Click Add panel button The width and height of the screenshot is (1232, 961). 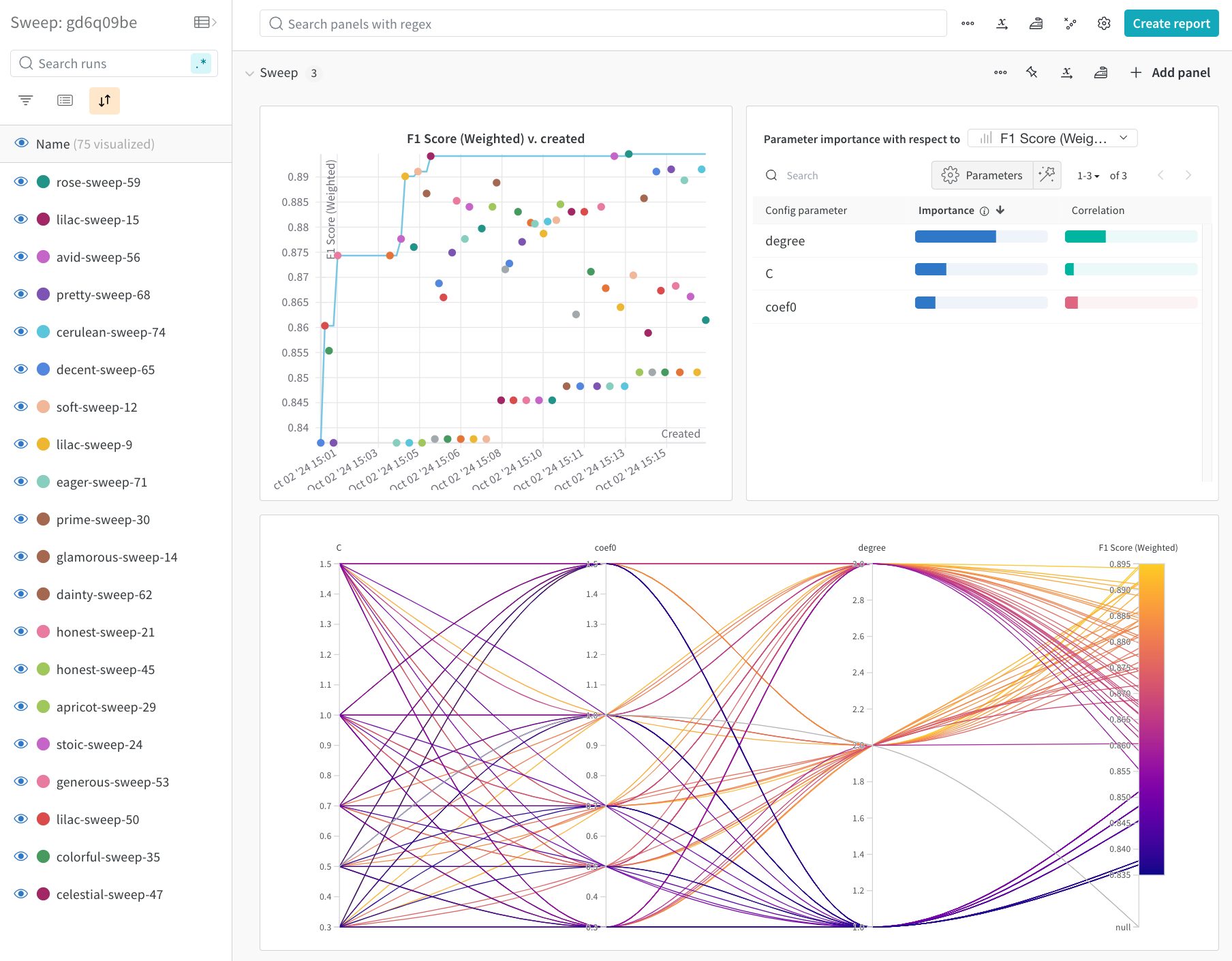coord(1170,73)
